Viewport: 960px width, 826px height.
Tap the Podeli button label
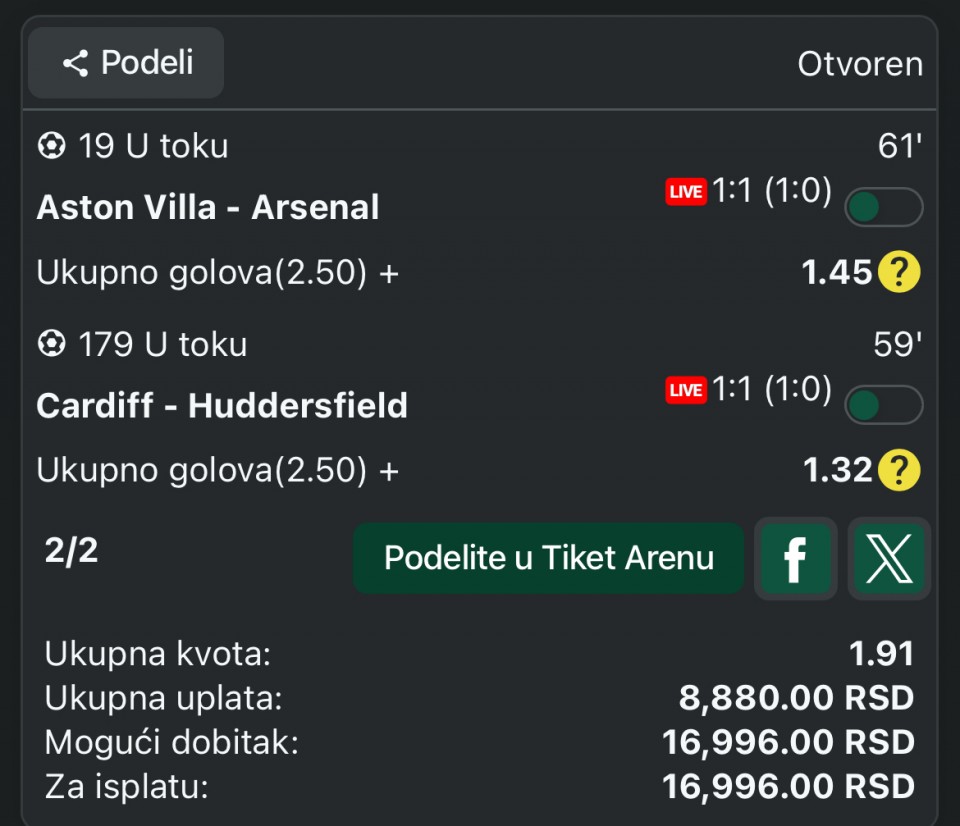tap(147, 63)
